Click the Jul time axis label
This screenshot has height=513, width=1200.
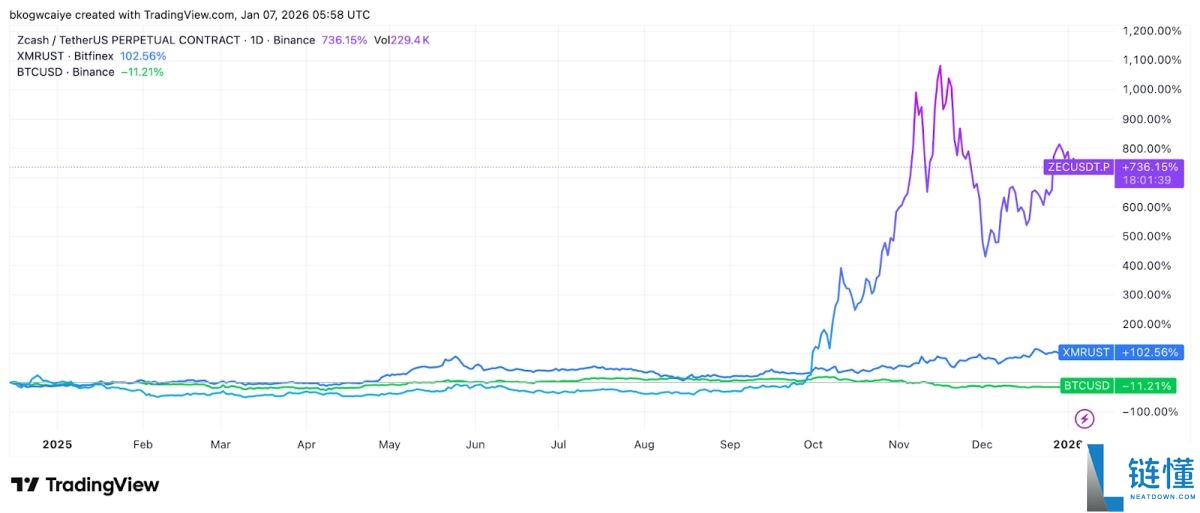click(x=559, y=444)
